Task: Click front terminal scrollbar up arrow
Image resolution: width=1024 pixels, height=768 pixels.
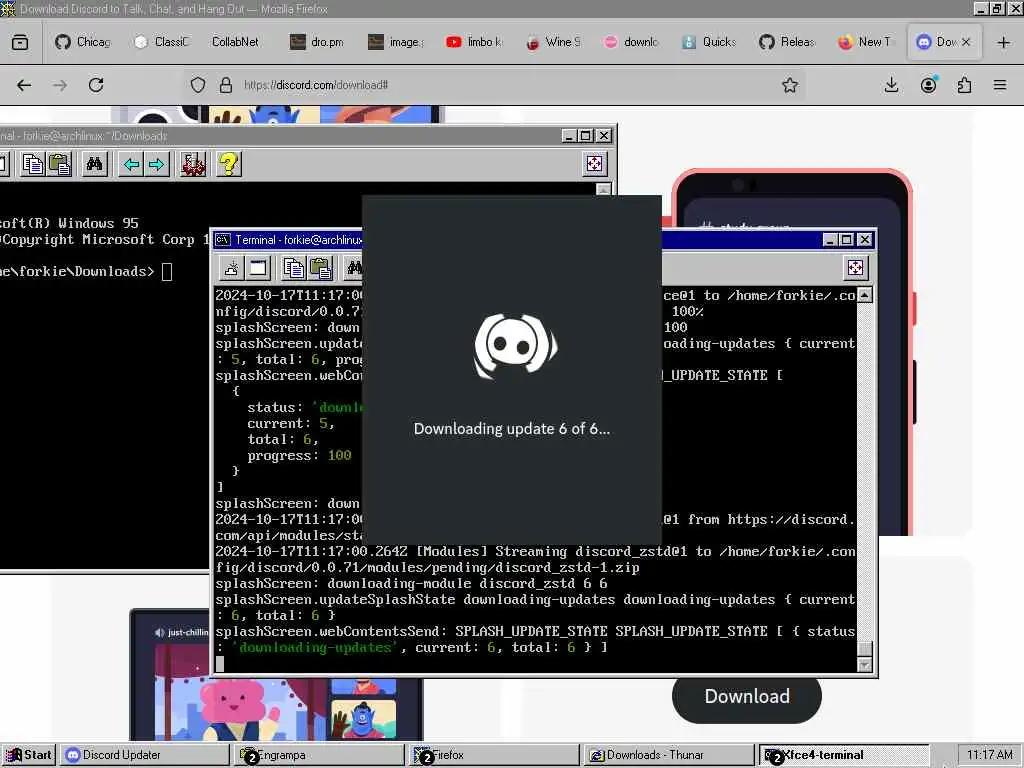Action: 865,295
